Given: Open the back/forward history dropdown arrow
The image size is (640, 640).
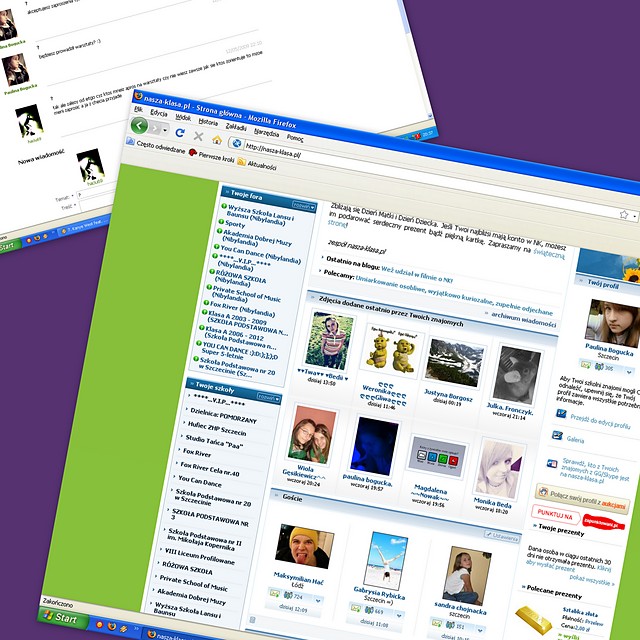Looking at the screenshot, I should (165, 130).
